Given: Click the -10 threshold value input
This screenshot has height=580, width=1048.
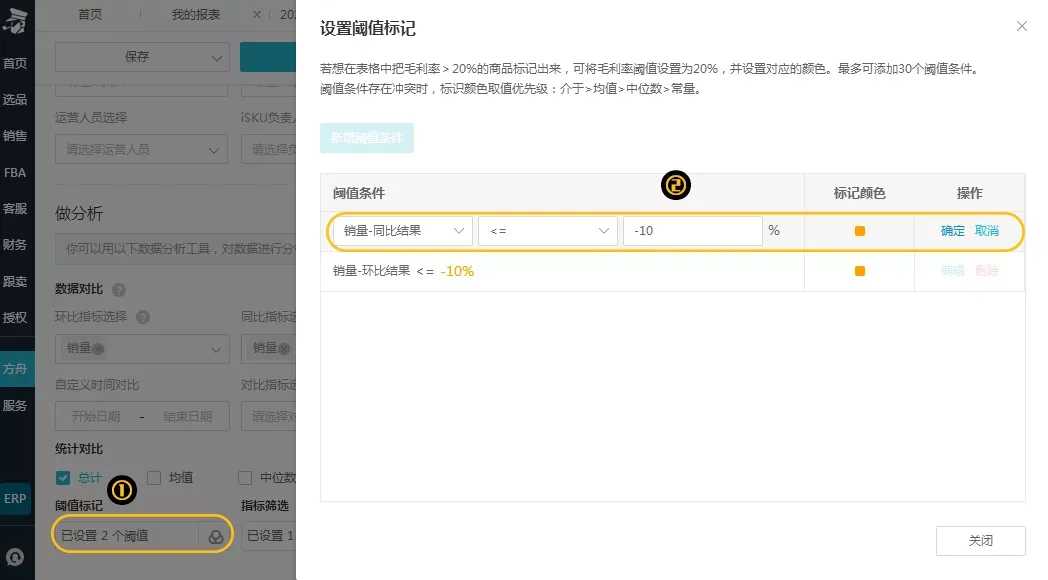Looking at the screenshot, I should coord(692,231).
